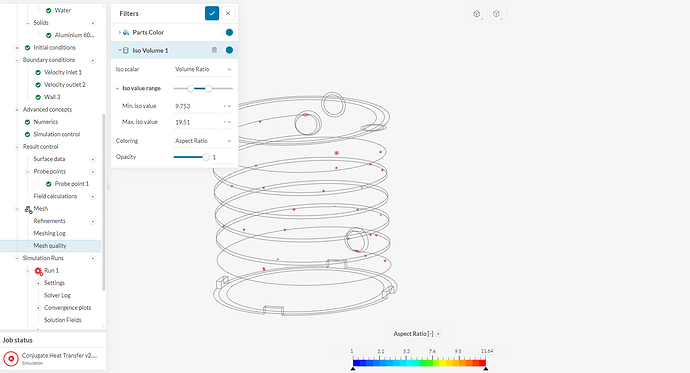Click Initial conditions green check icon
Viewport: 690px width, 373px height.
pos(27,48)
